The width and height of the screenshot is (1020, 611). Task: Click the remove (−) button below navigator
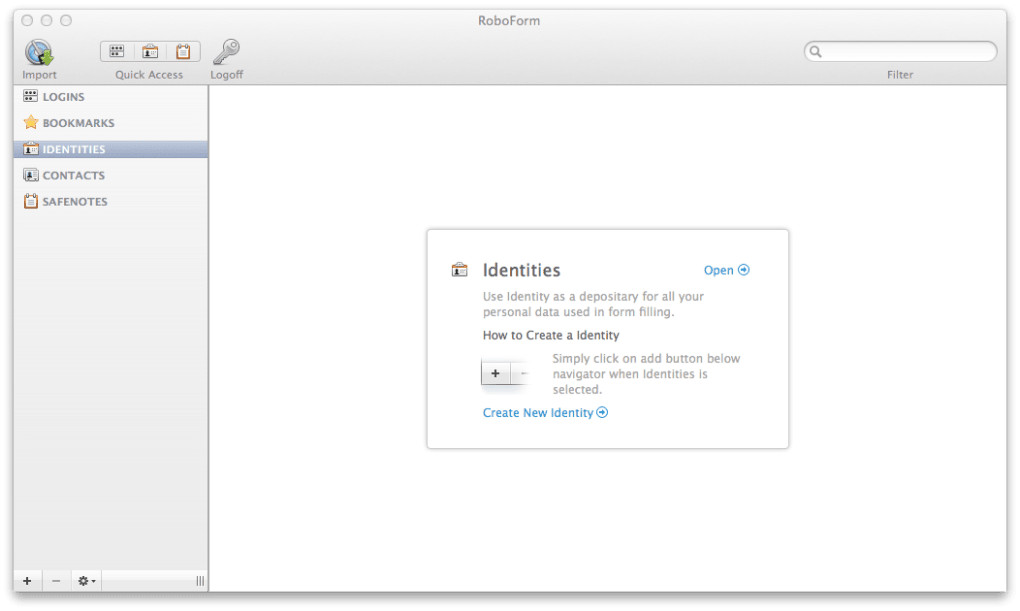[56, 580]
